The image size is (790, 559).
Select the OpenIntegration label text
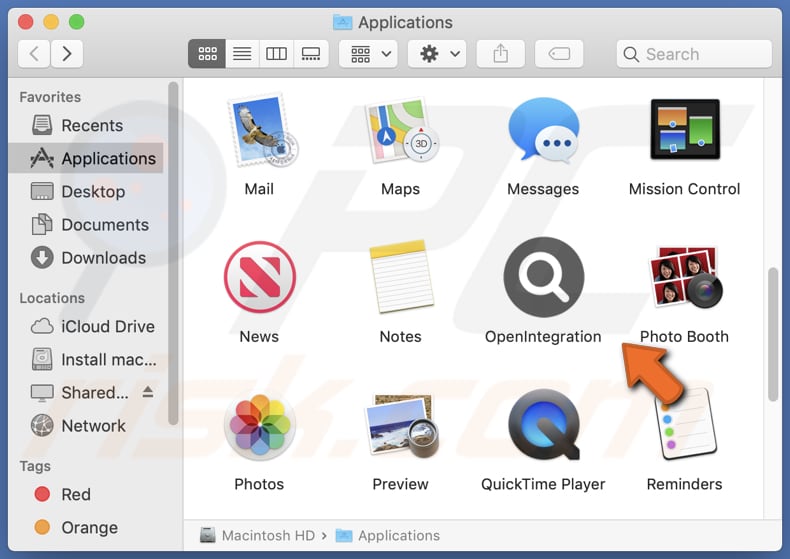[543, 336]
